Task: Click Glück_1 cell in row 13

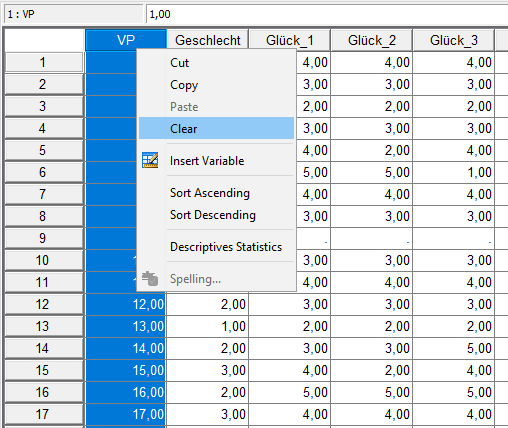Action: [x=290, y=326]
